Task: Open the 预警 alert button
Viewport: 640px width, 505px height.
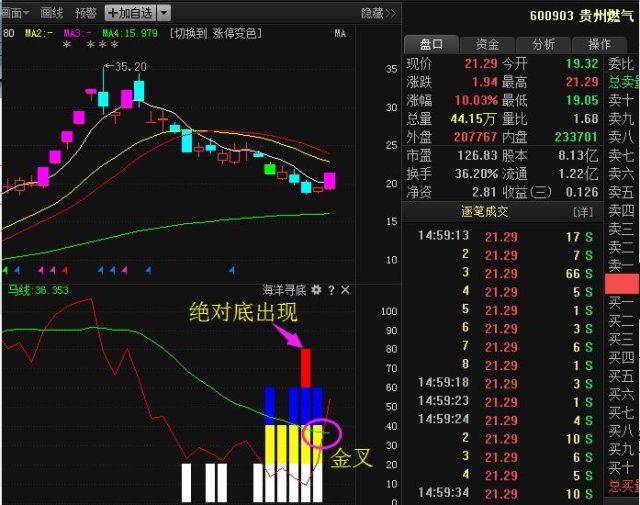Action: click(86, 13)
